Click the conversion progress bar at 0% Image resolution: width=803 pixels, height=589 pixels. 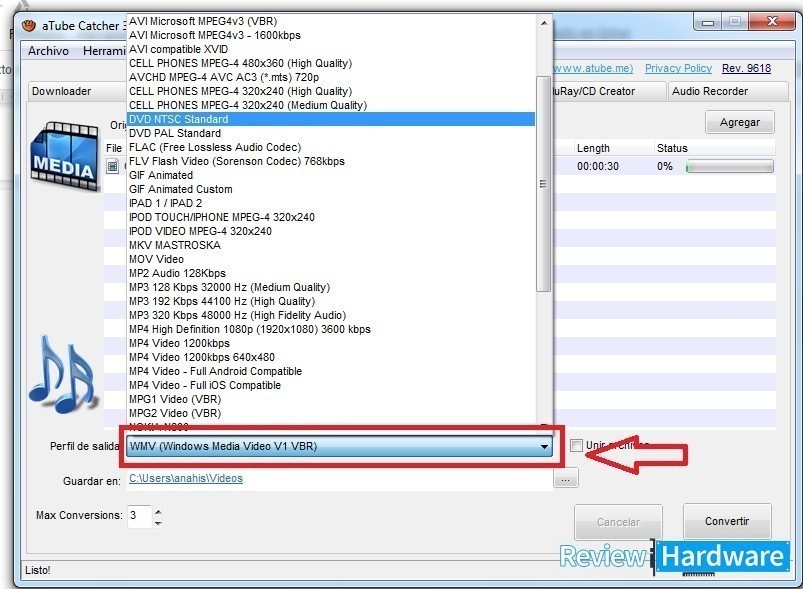point(730,166)
